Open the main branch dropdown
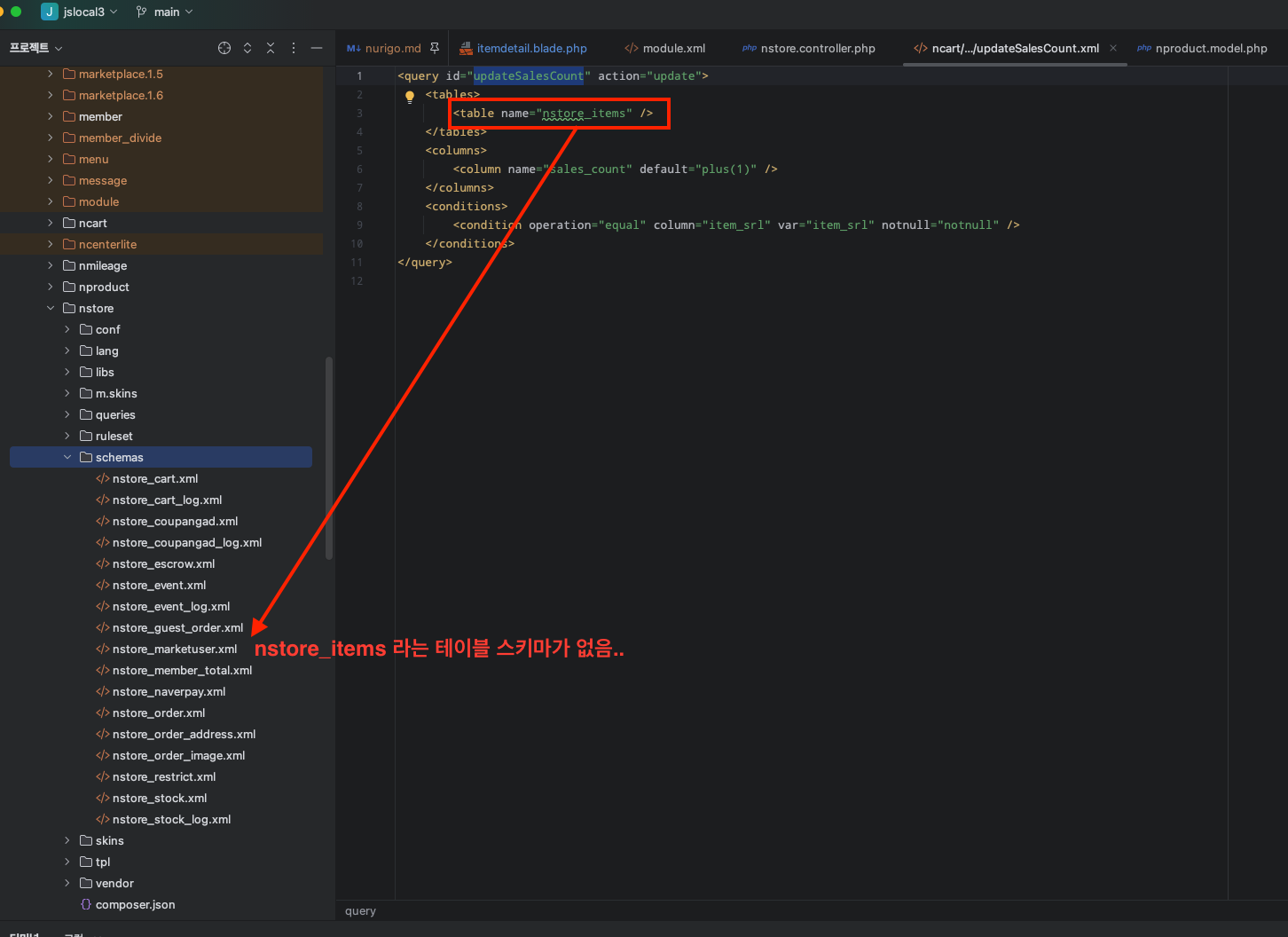The height and width of the screenshot is (937, 1288). tap(165, 12)
